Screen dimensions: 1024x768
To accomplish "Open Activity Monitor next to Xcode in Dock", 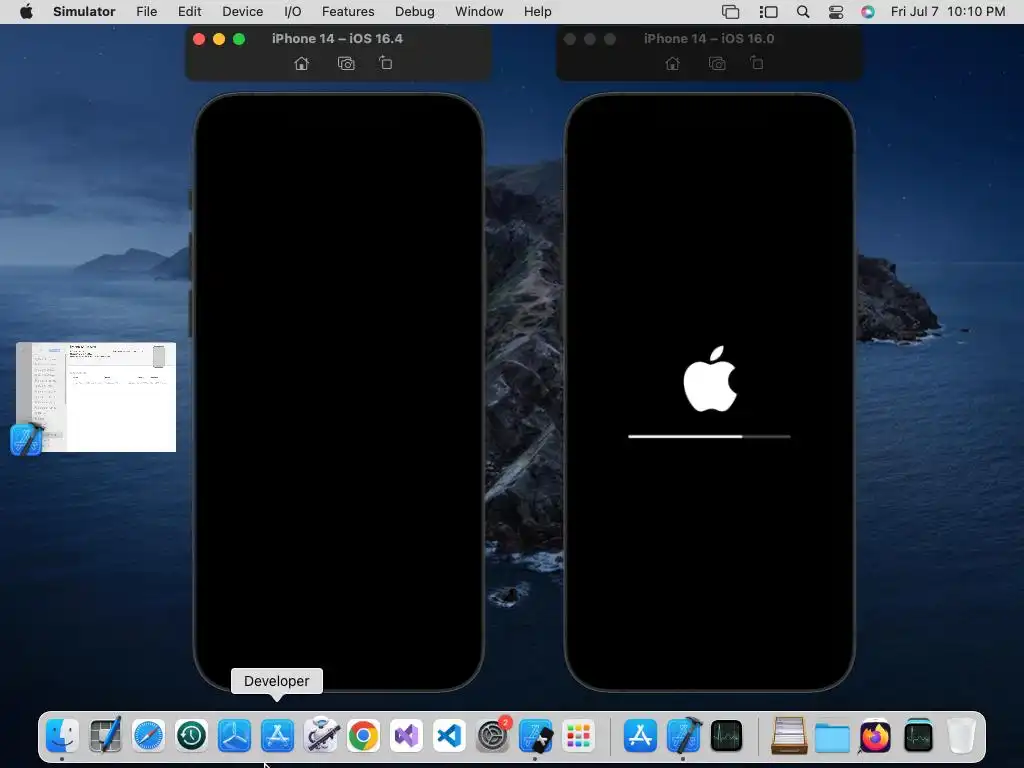I will click(727, 735).
